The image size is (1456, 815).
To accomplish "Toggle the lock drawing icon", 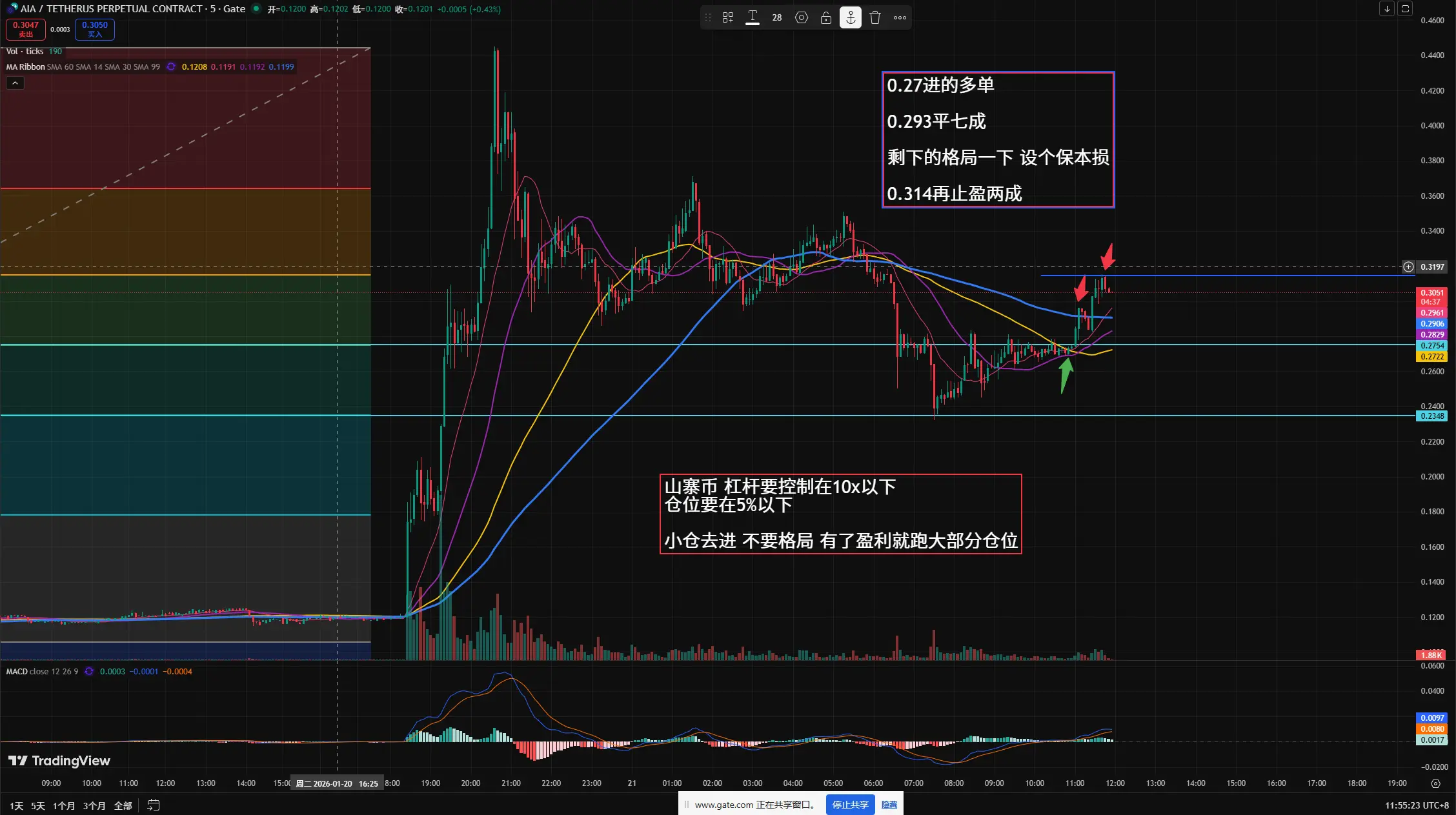I will click(826, 18).
